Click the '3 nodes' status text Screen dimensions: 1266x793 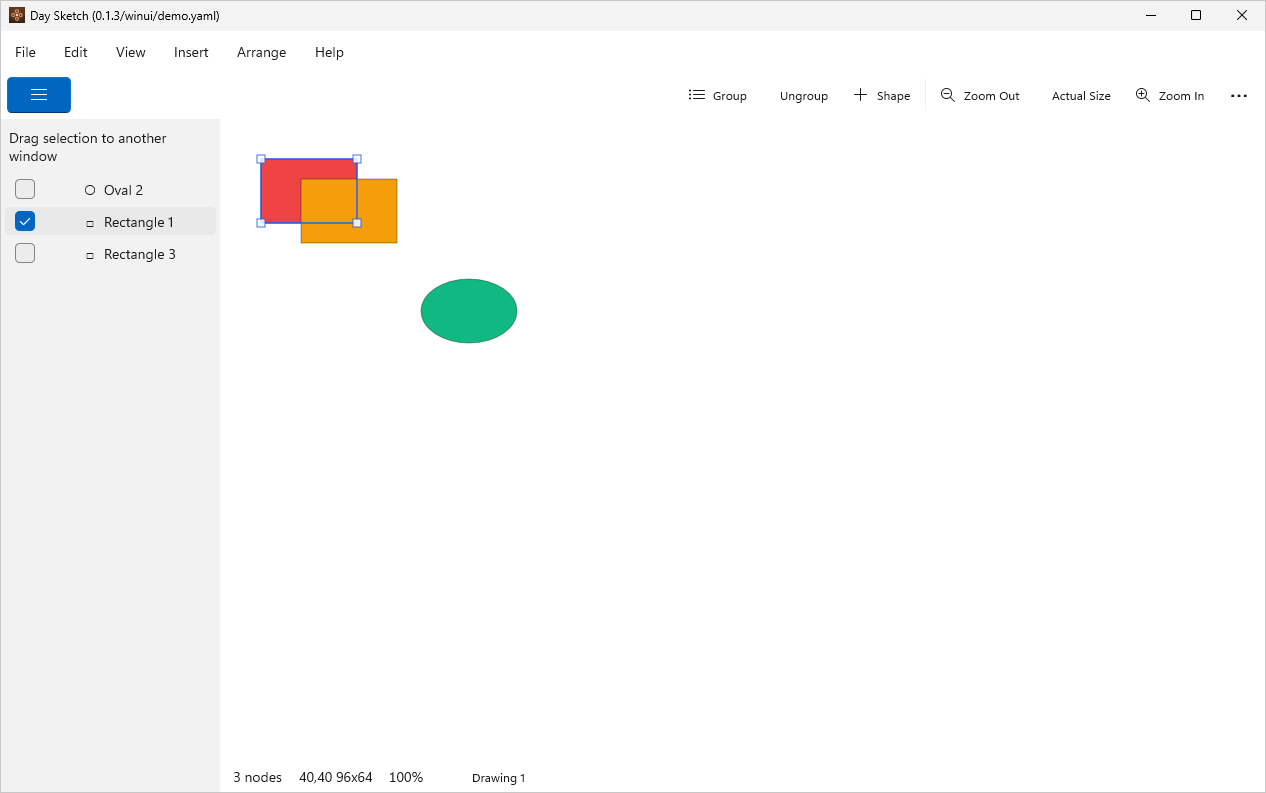258,777
